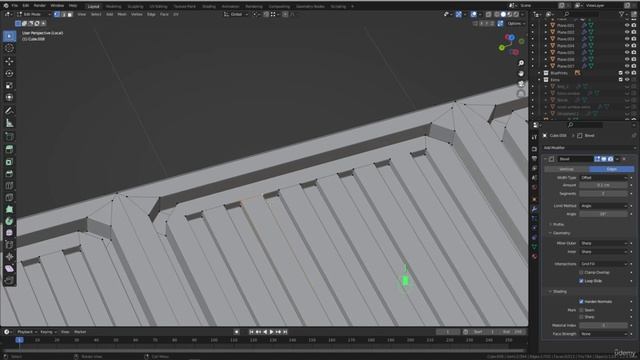This screenshot has height=360, width=640.
Task: Enable Mark Seam checkbox
Action: tap(581, 310)
